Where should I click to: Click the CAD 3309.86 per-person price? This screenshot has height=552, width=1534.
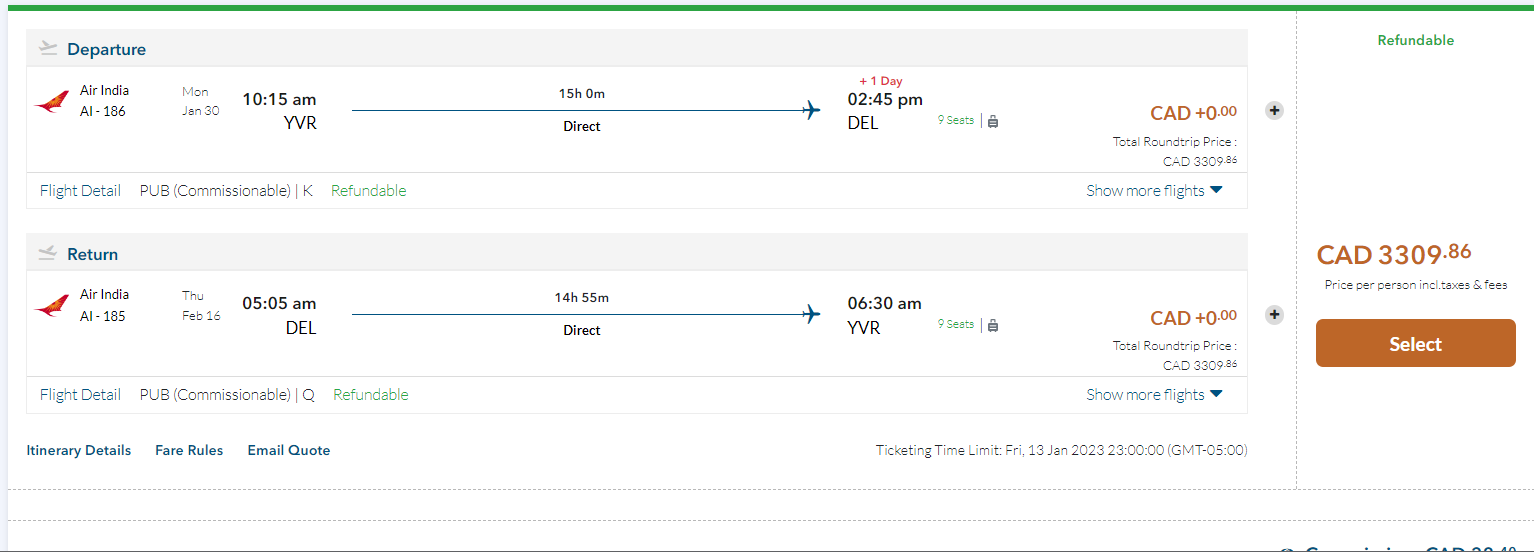tap(1394, 255)
